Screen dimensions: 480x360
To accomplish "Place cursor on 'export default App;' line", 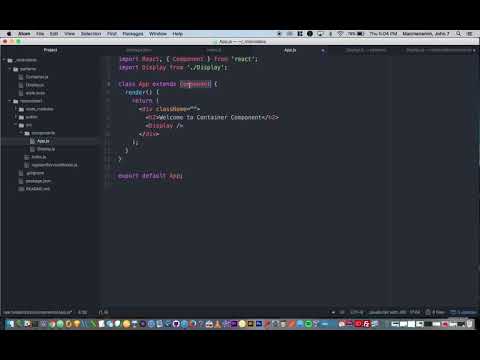I will click(x=150, y=175).
